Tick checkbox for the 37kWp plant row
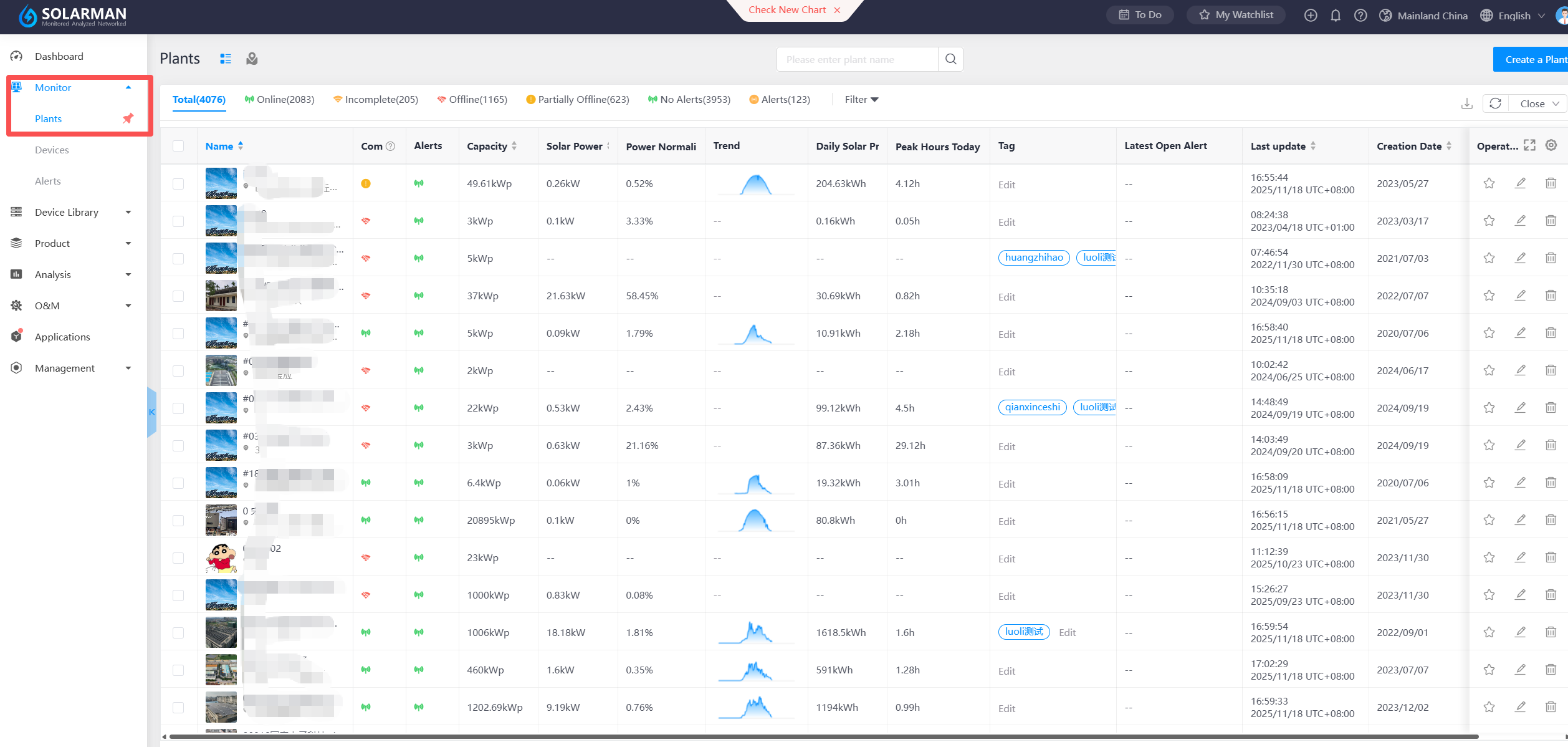Viewport: 1568px width, 747px height. tap(178, 296)
